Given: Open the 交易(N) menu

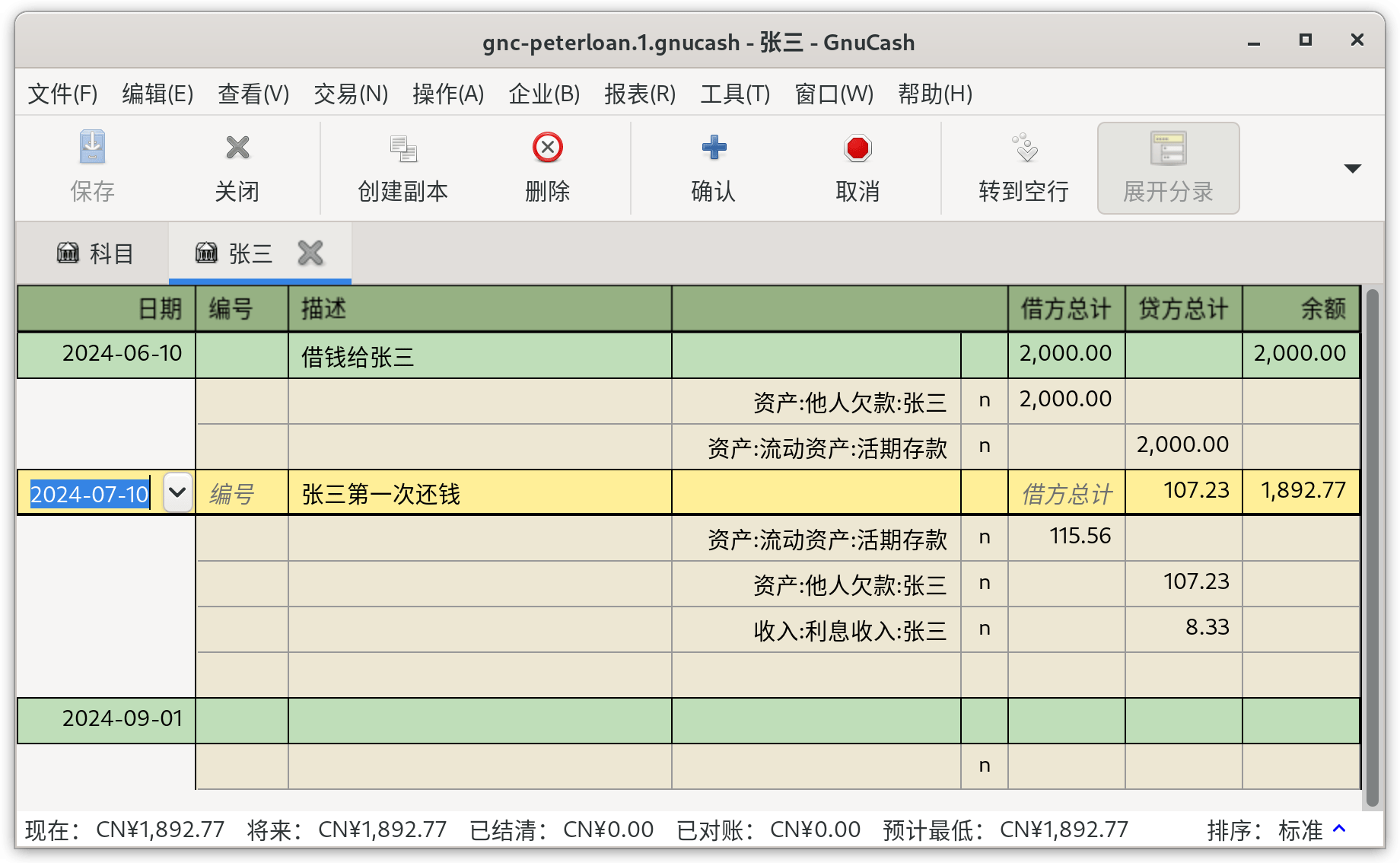Looking at the screenshot, I should 351,94.
